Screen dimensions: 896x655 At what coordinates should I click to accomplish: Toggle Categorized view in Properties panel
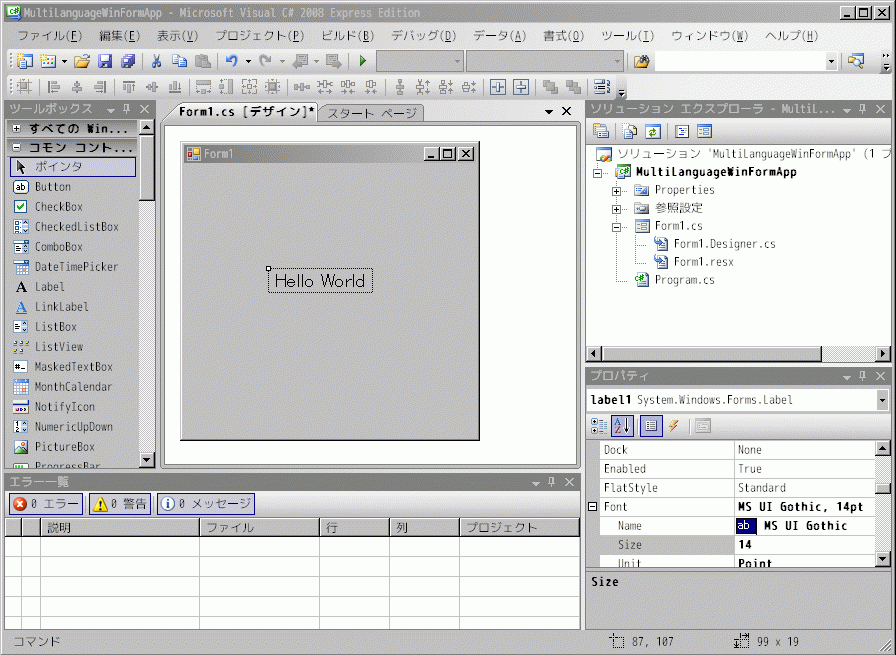tap(599, 426)
